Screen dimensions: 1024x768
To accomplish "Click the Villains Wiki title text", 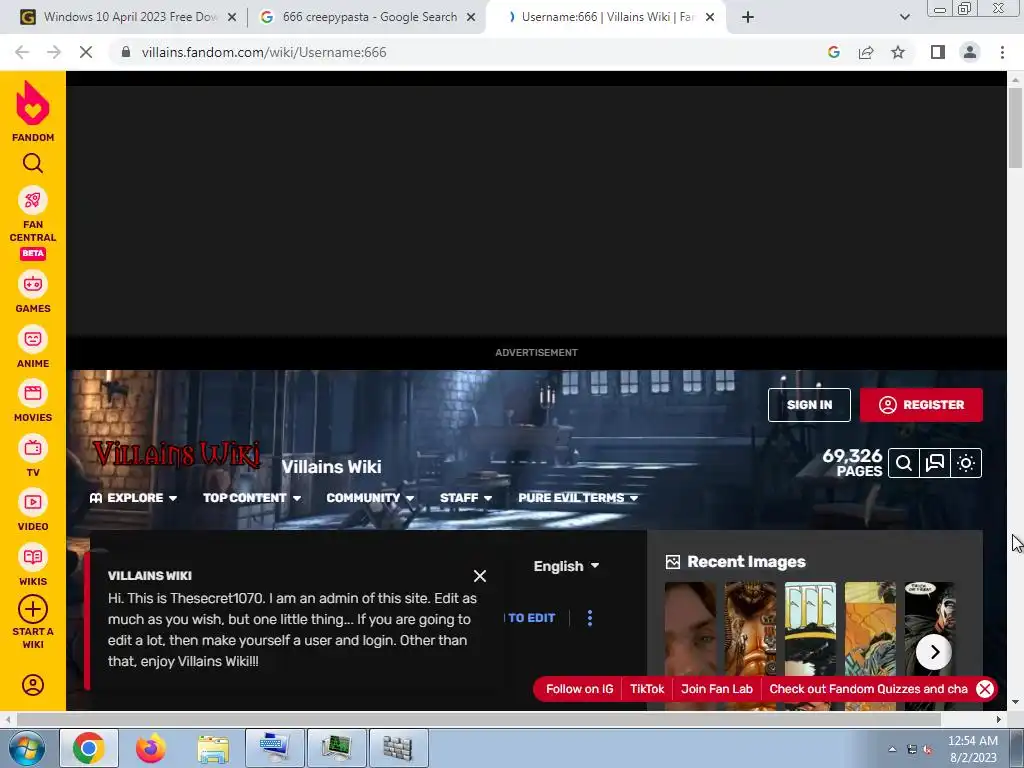I will 331,467.
